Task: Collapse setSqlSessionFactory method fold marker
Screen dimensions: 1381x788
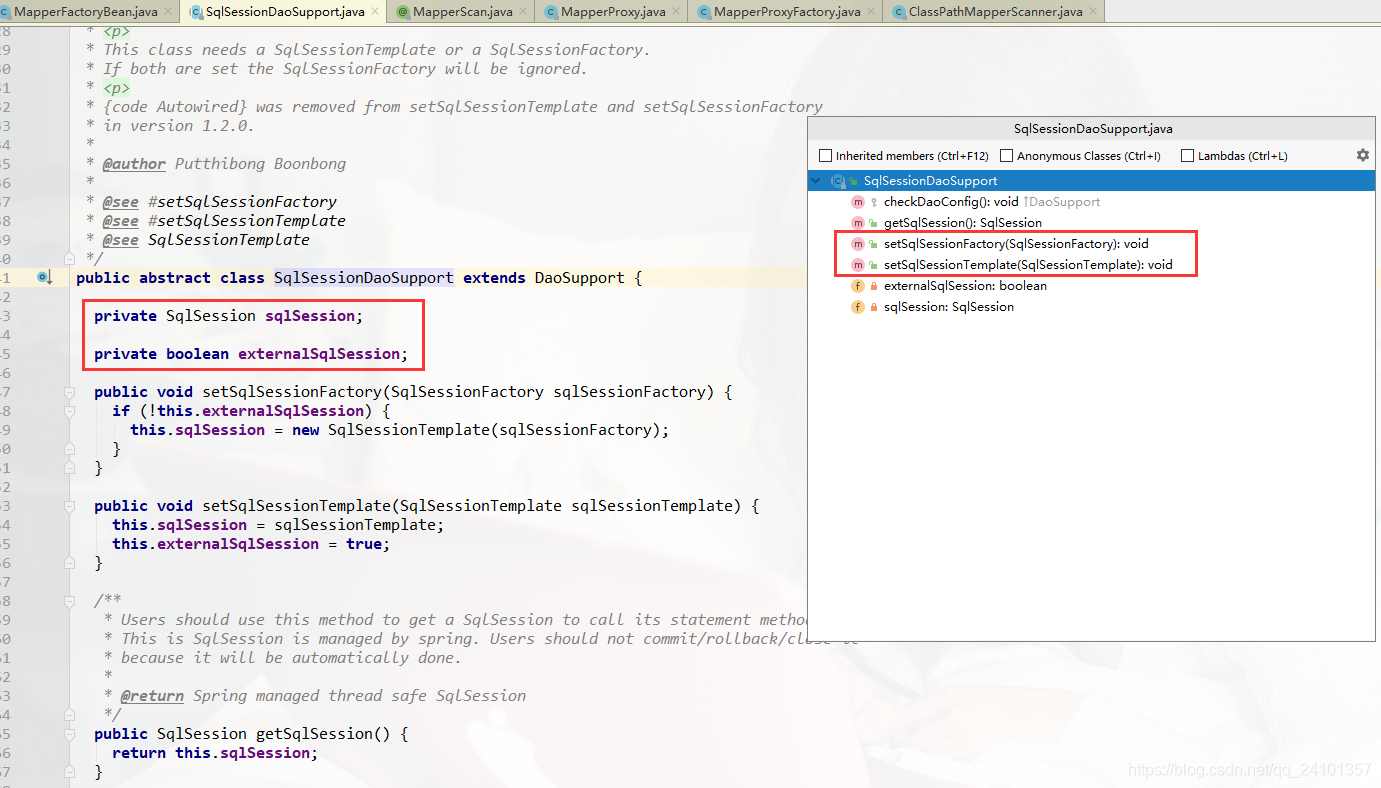Action: (69, 392)
